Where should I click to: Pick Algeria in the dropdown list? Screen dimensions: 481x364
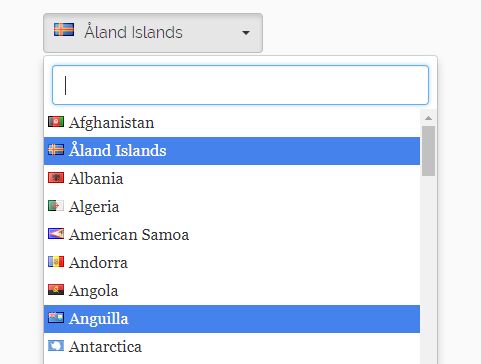click(x=232, y=207)
